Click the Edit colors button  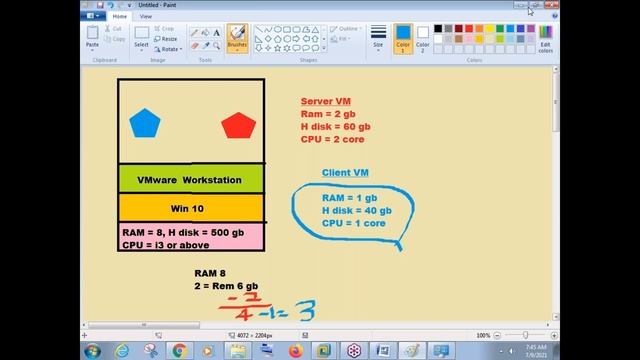[546, 39]
